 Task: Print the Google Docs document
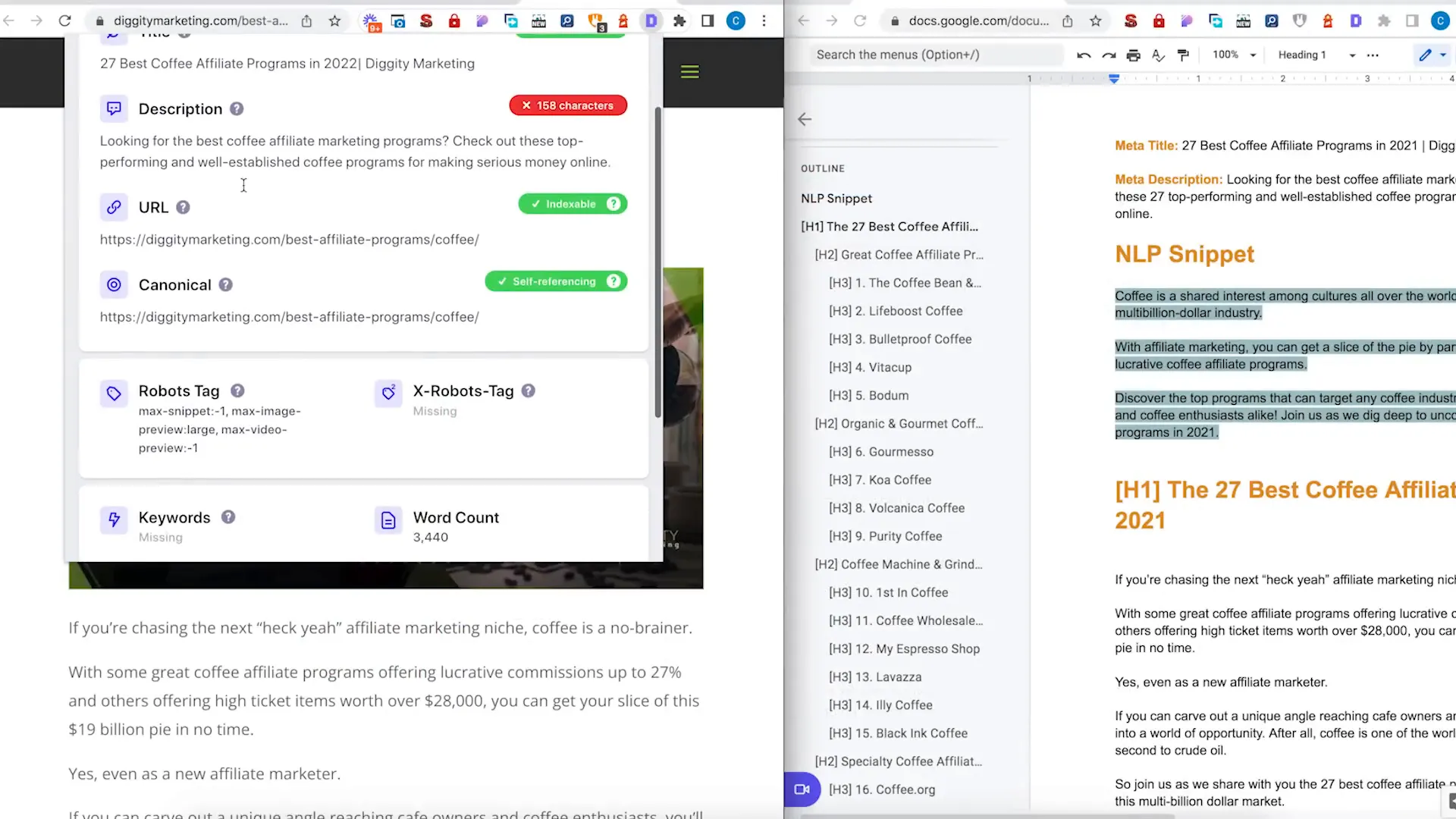pos(1133,55)
